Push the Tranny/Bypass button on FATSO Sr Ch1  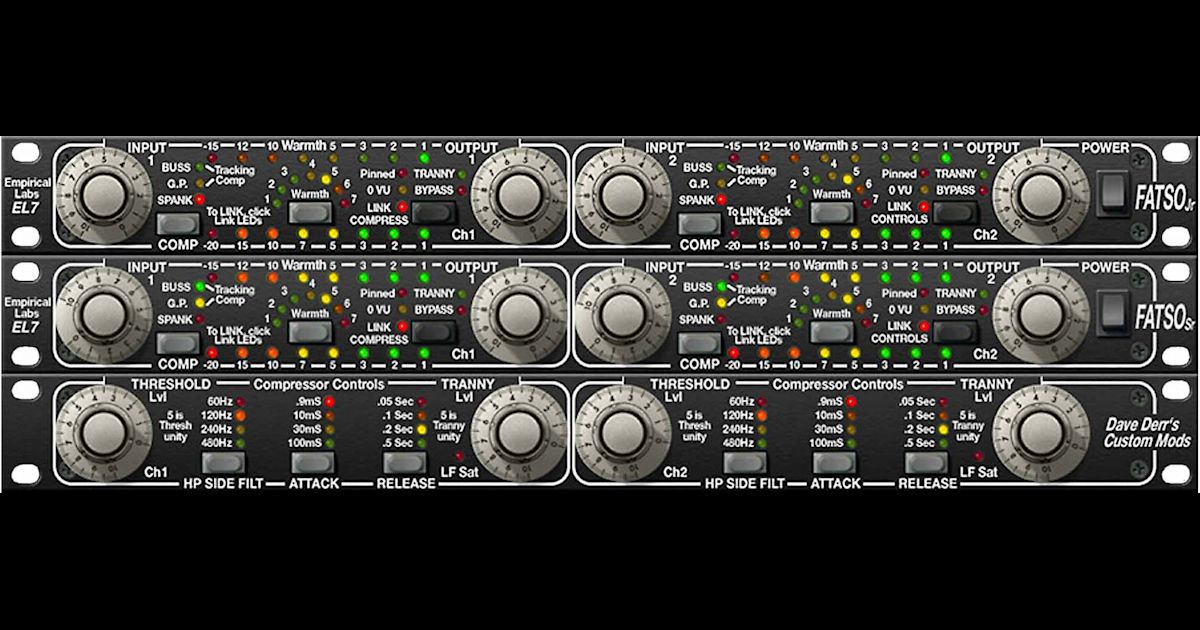(x=434, y=332)
